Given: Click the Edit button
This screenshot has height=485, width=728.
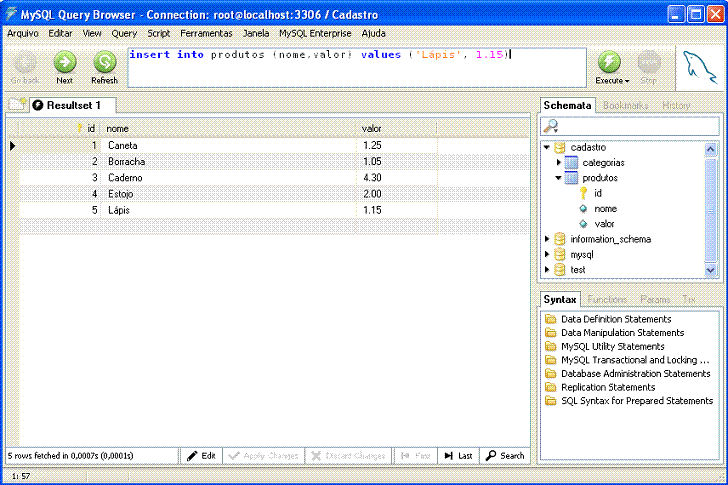Looking at the screenshot, I should tap(202, 456).
